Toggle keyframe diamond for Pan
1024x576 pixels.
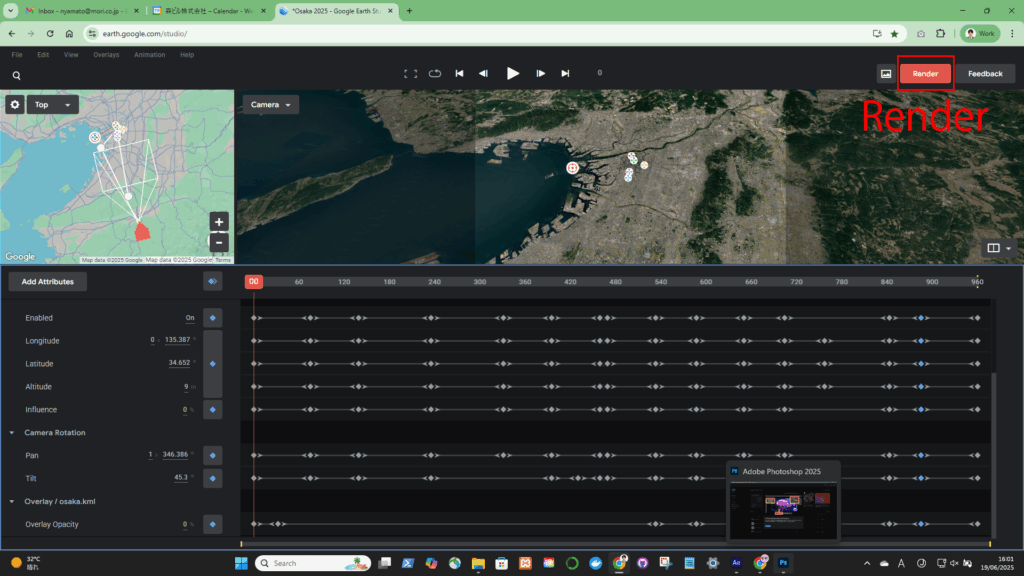tap(213, 455)
